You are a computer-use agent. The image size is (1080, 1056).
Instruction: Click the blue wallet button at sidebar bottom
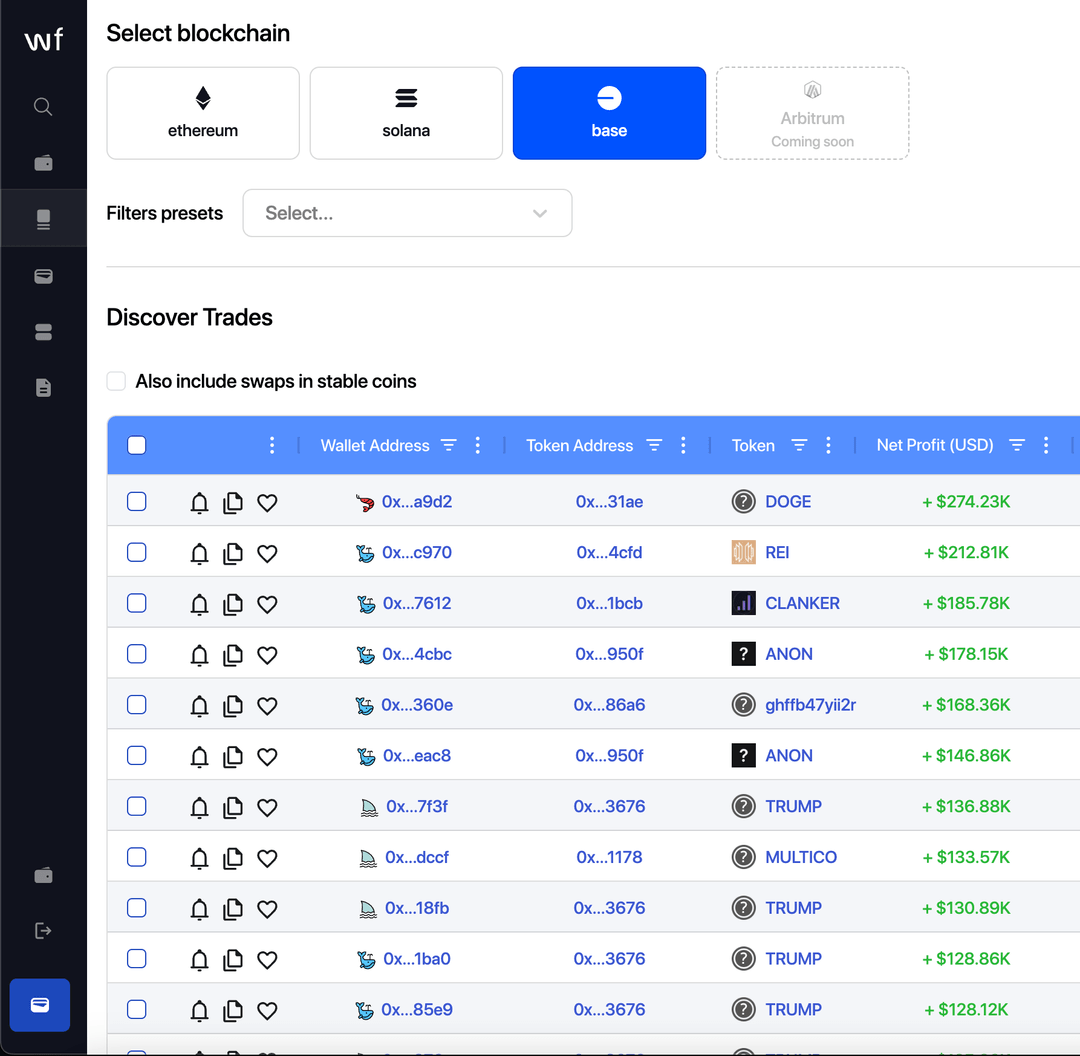[x=39, y=1005]
